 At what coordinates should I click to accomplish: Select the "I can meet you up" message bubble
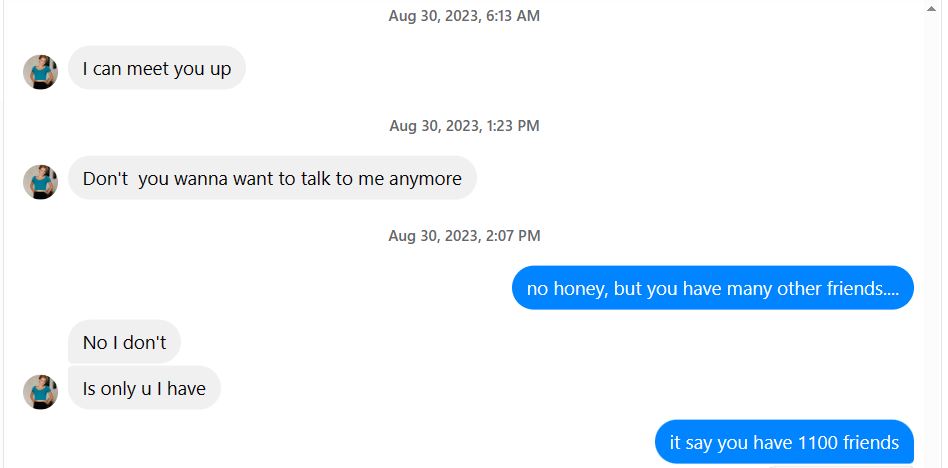click(x=157, y=68)
